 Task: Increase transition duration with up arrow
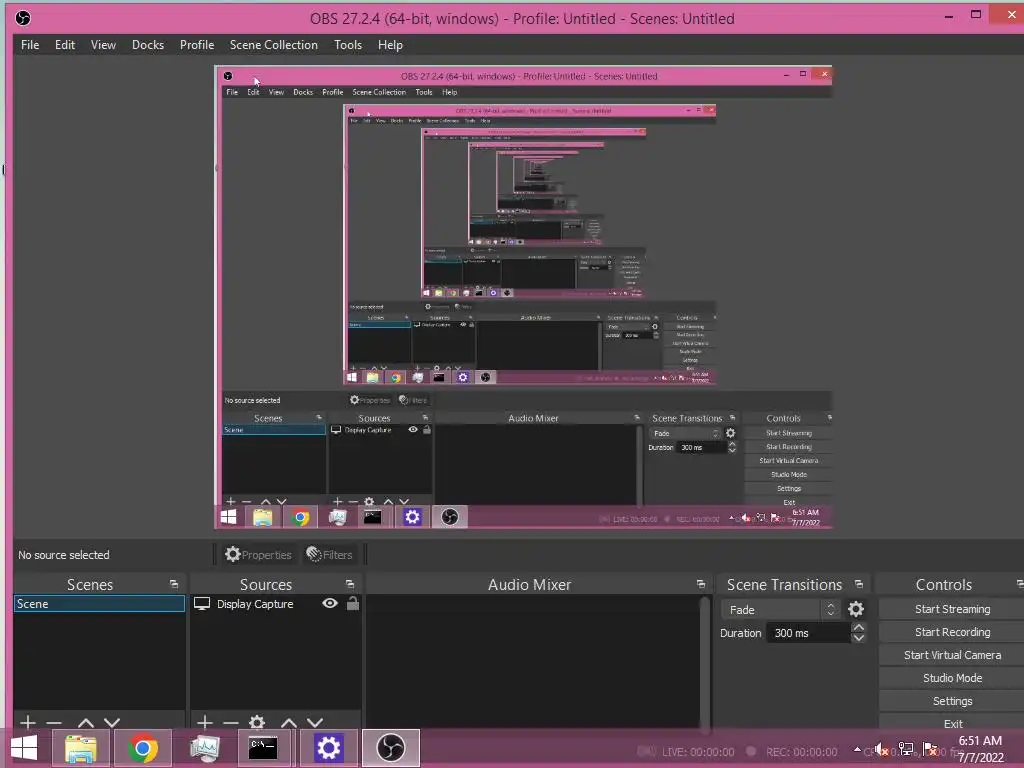pyautogui.click(x=859, y=628)
